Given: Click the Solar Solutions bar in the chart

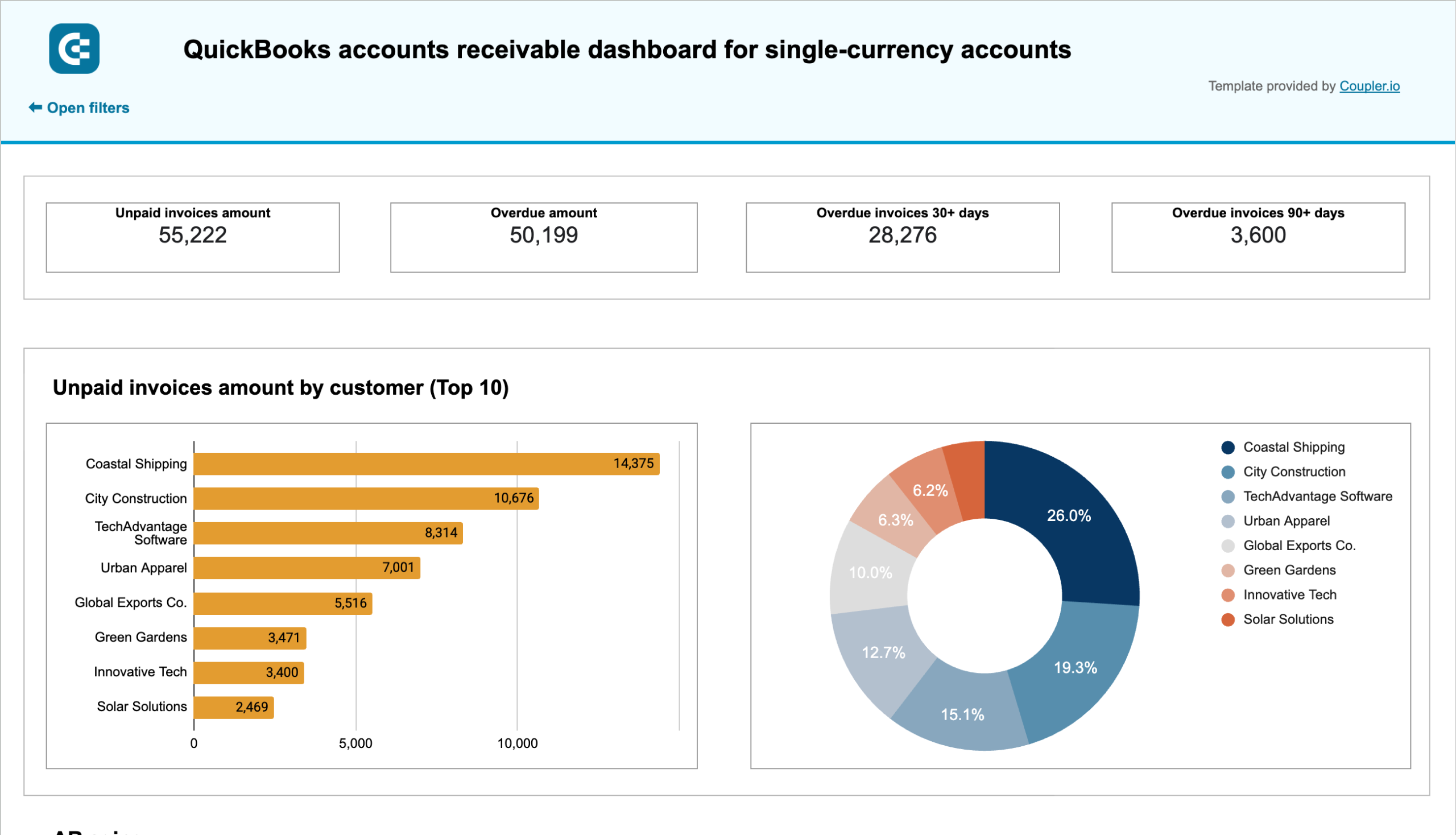Looking at the screenshot, I should click(233, 706).
